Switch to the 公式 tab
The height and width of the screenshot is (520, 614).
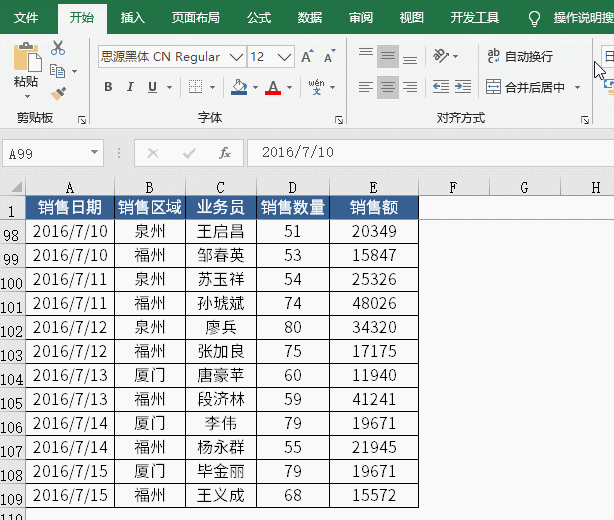tap(259, 18)
